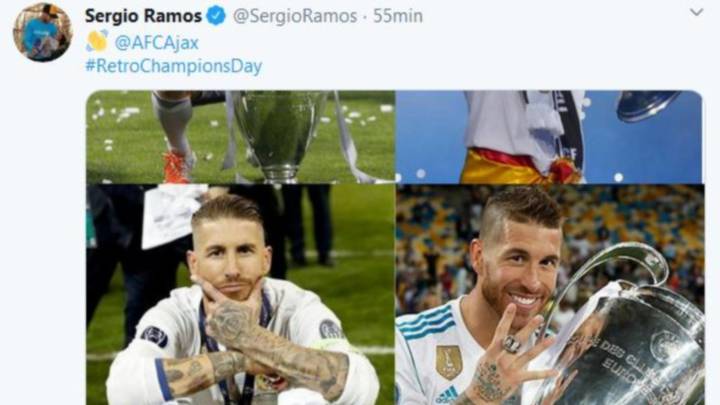Click the blue verified badge icon
The width and height of the screenshot is (720, 405).
(216, 16)
